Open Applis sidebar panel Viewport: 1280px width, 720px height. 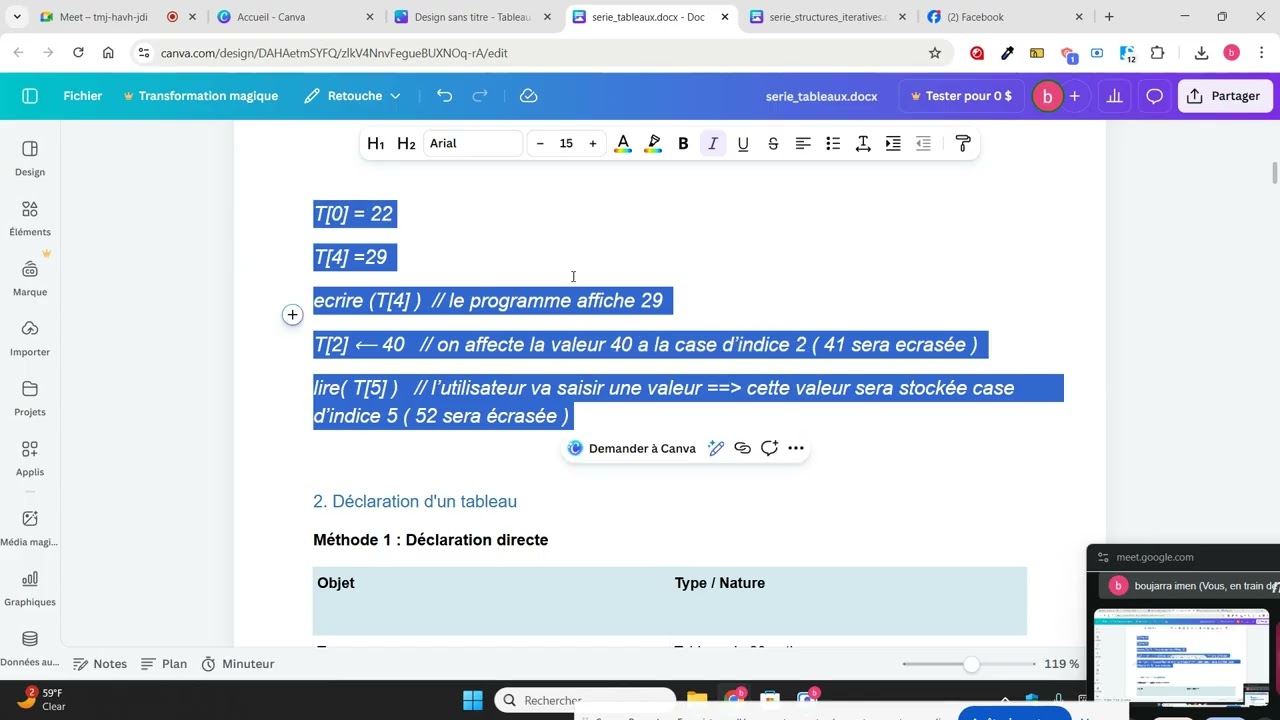[x=30, y=458]
